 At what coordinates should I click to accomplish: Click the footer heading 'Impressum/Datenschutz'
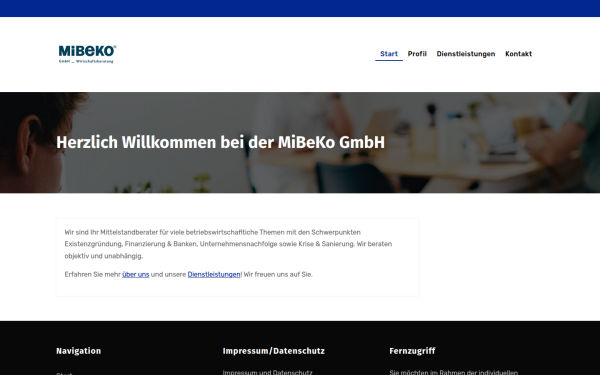tap(274, 351)
